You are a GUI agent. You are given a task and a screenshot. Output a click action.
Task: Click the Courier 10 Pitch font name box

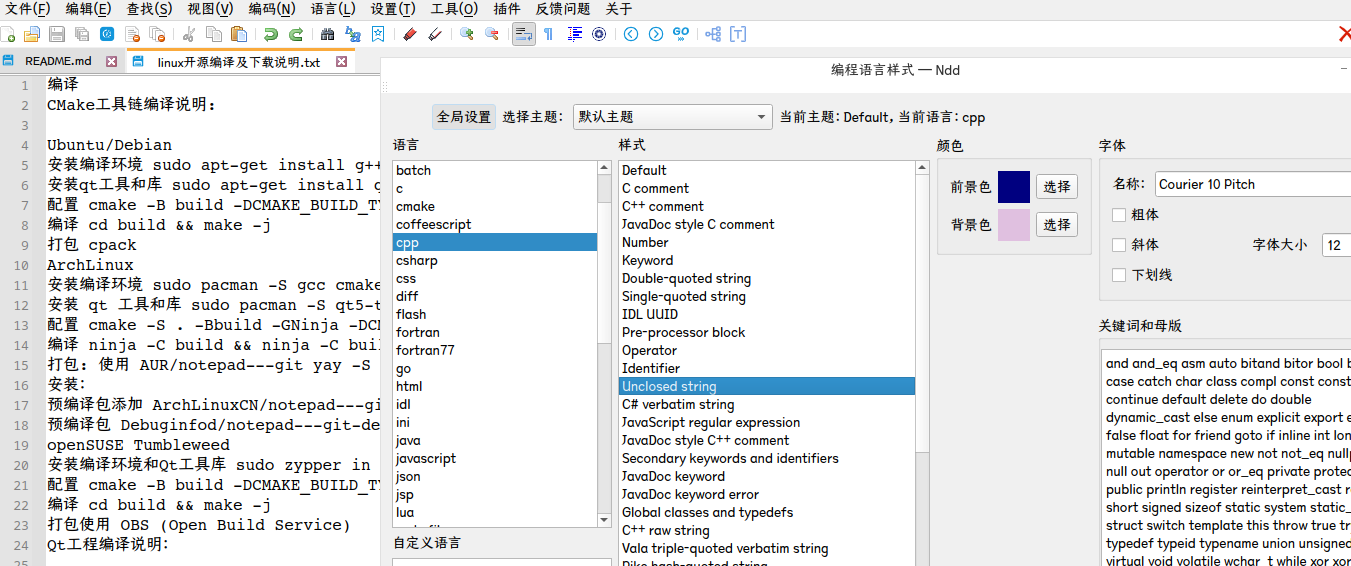(1252, 184)
